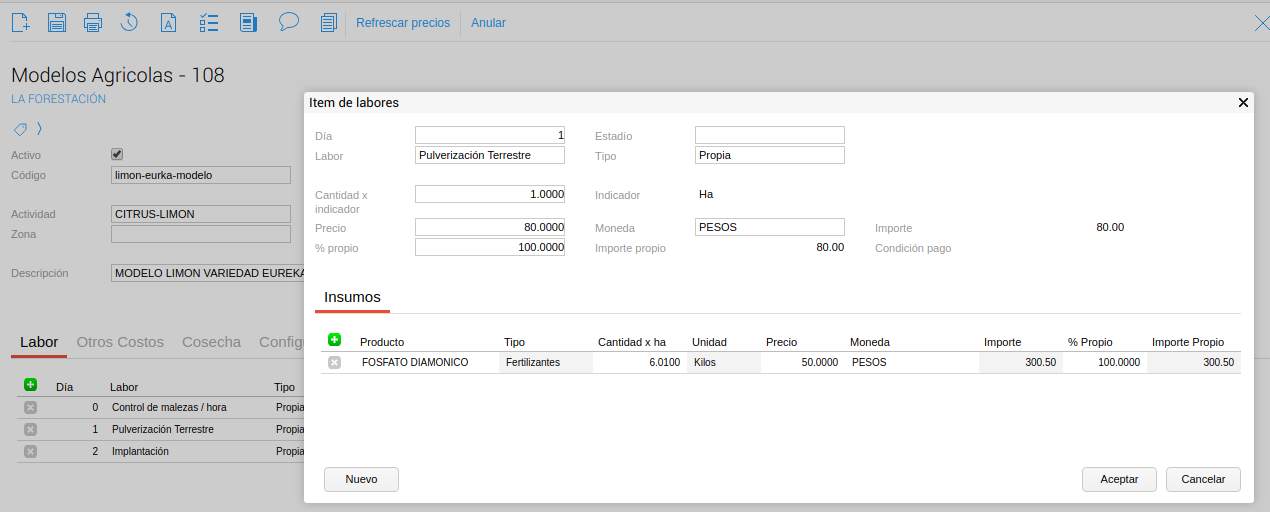Select the Insumos tab
The image size is (1270, 512).
(x=352, y=297)
